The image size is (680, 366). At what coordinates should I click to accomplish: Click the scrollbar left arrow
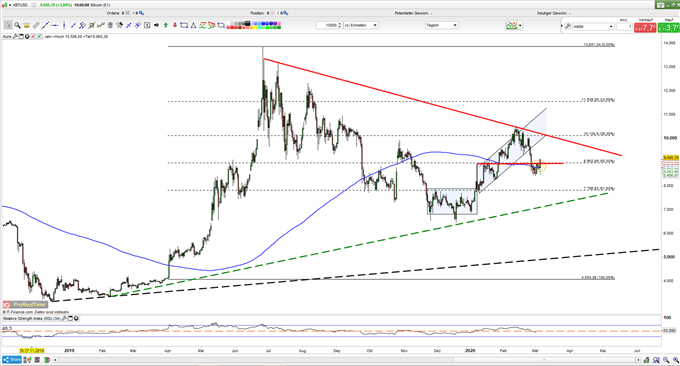click(56, 360)
